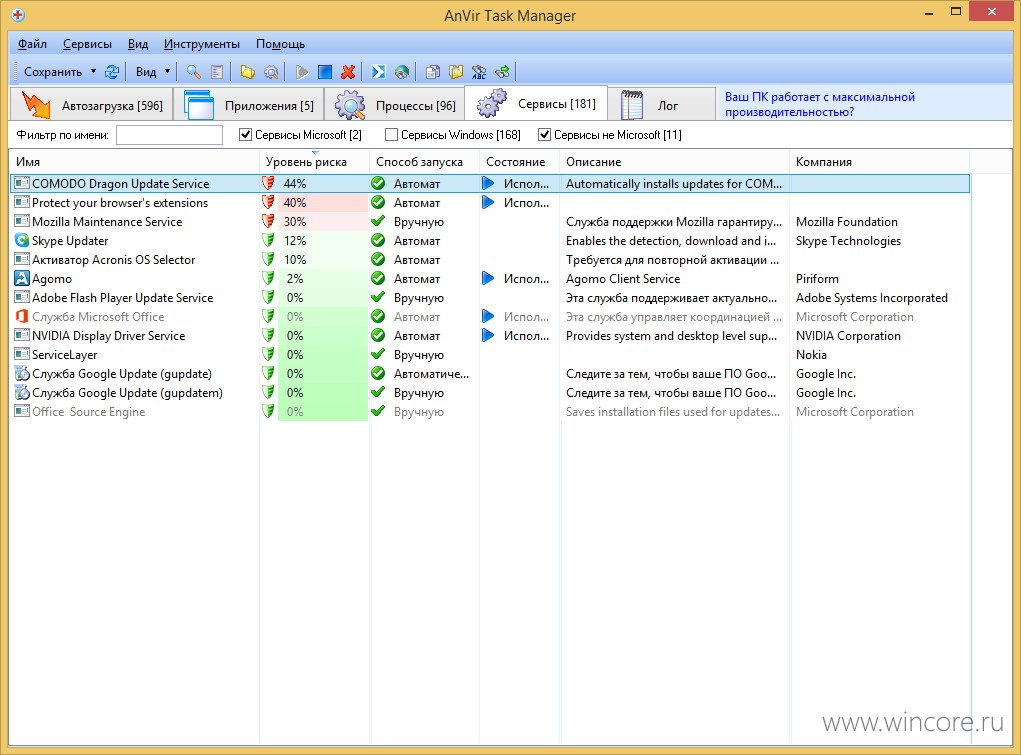Click the running arrow on Protect your browser's extensions row

coord(488,203)
